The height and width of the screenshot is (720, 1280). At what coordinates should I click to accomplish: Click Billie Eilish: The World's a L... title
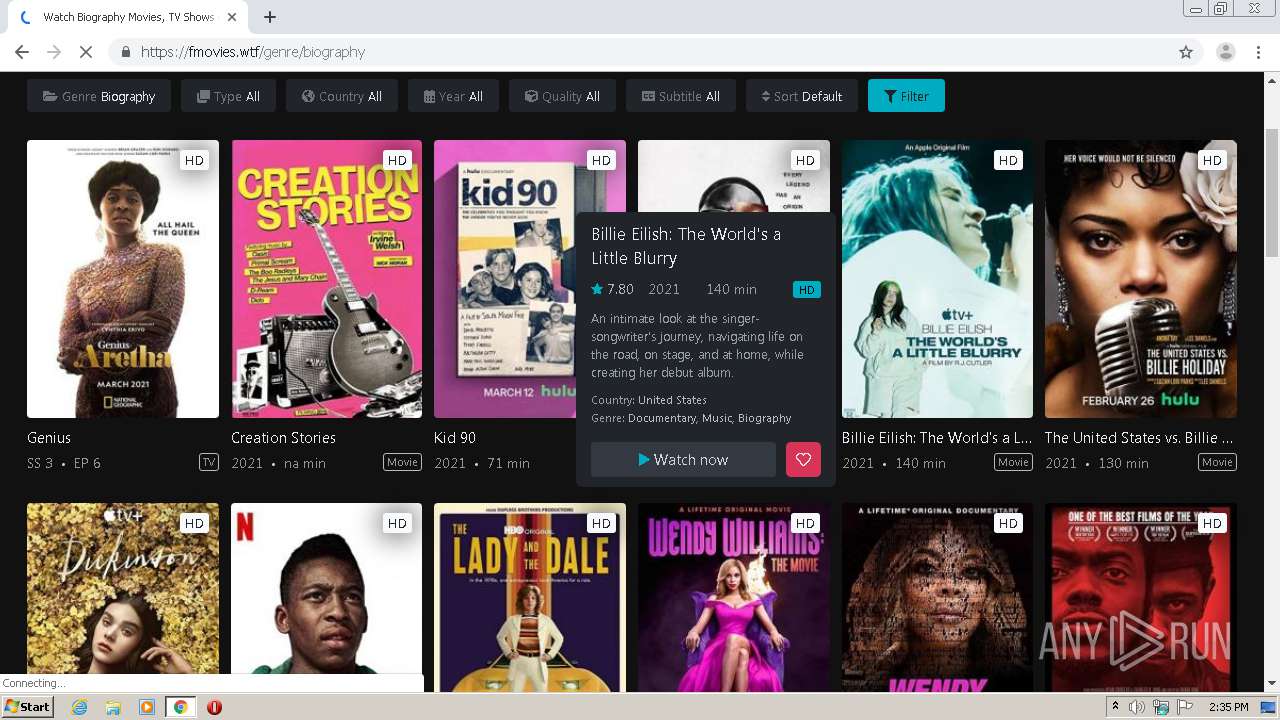(937, 438)
